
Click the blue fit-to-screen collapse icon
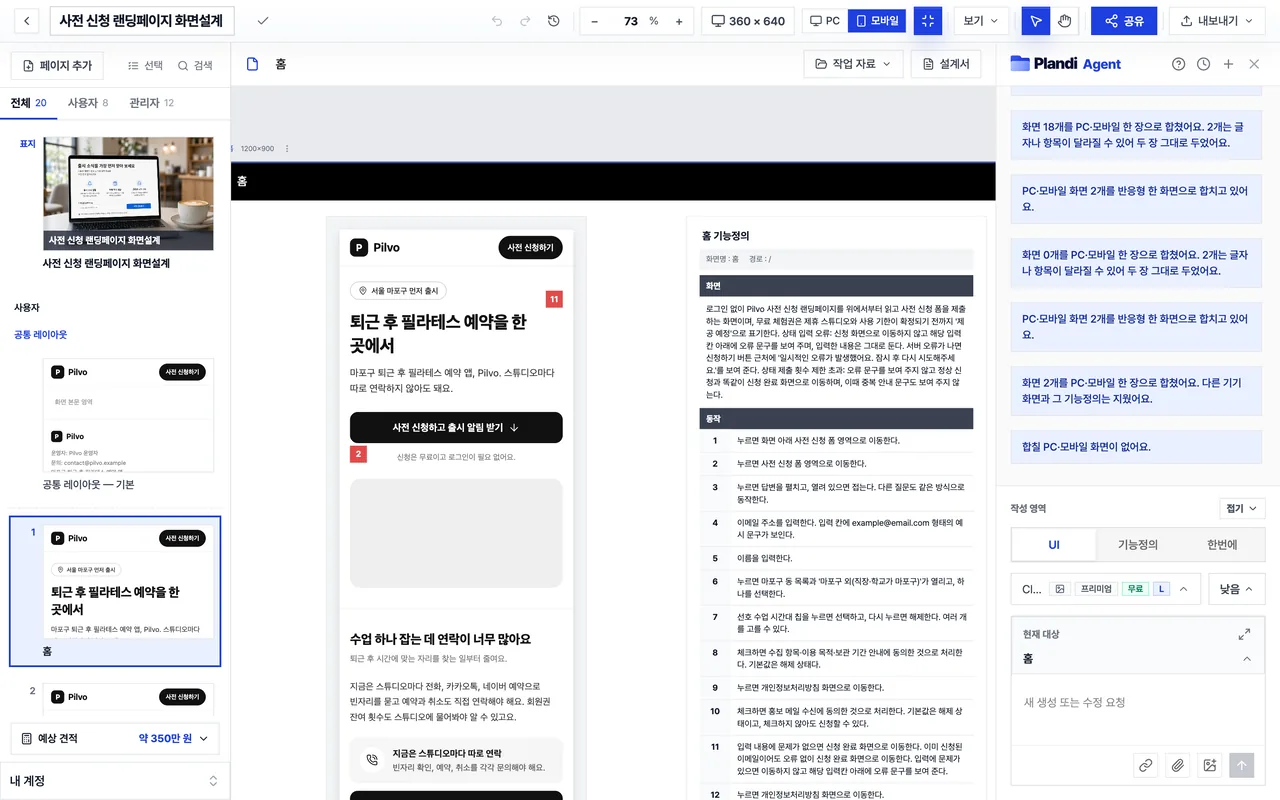(x=928, y=21)
